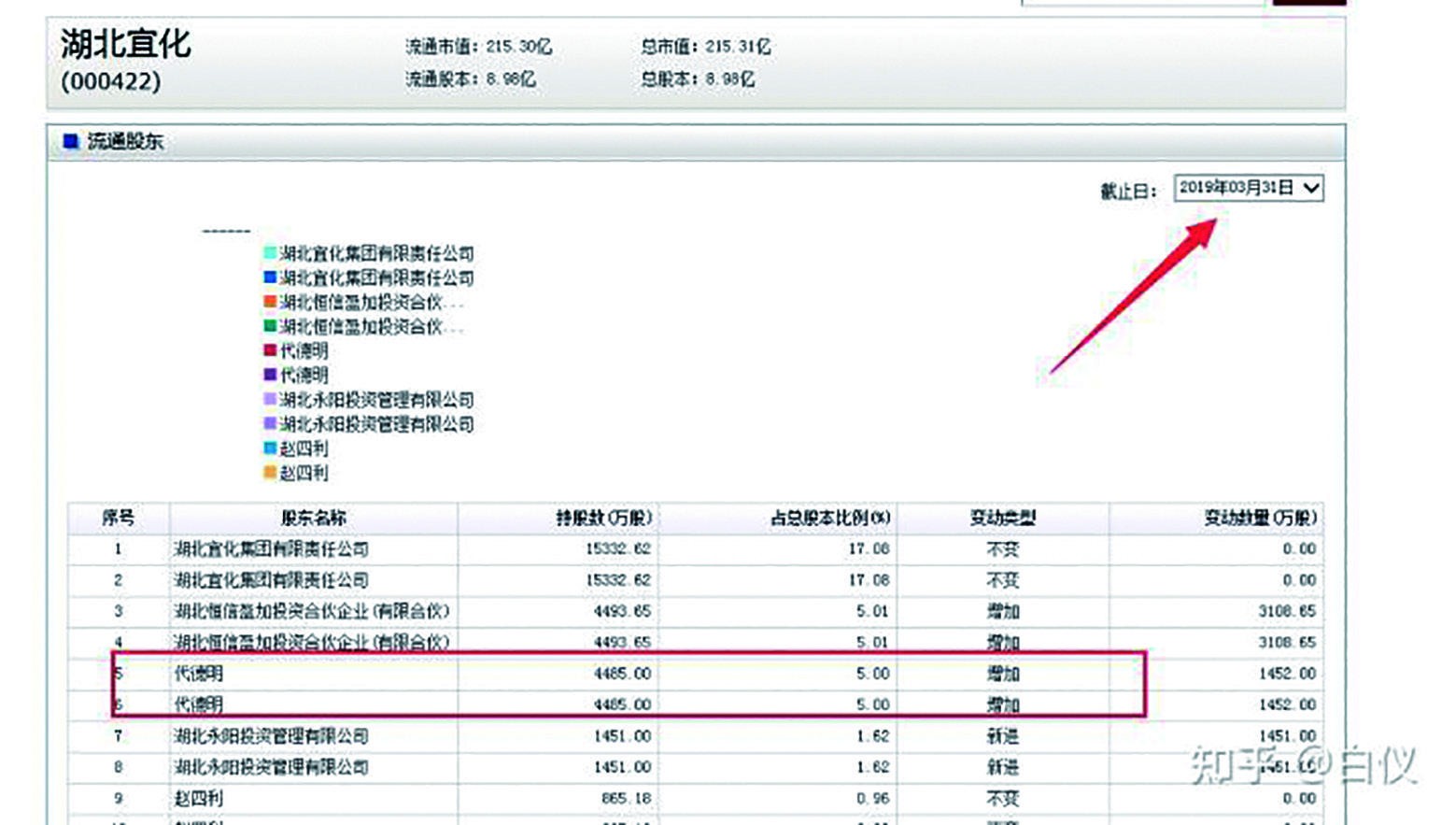Click the 股东名称 column header

[313, 518]
